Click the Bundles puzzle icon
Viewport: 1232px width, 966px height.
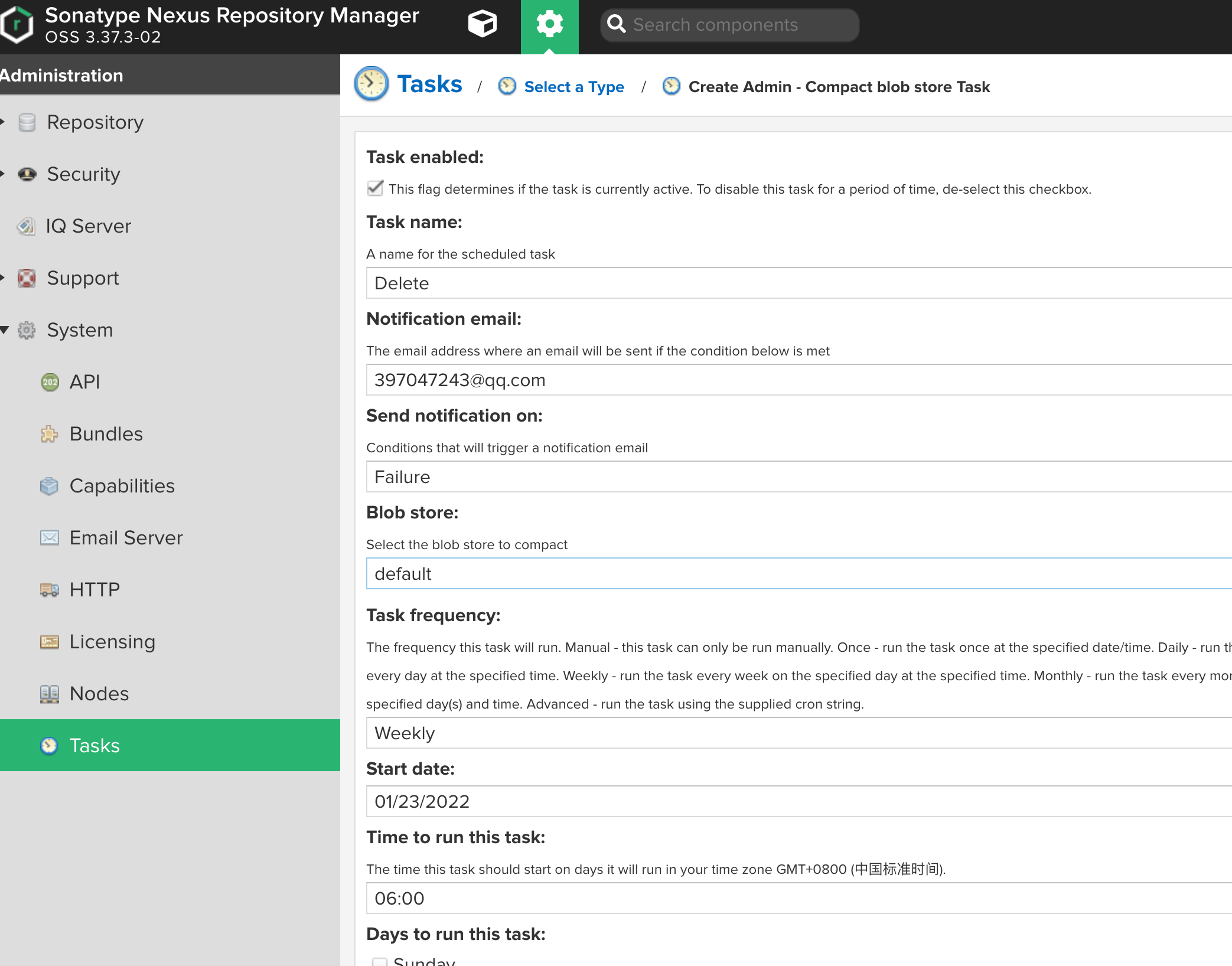(50, 434)
